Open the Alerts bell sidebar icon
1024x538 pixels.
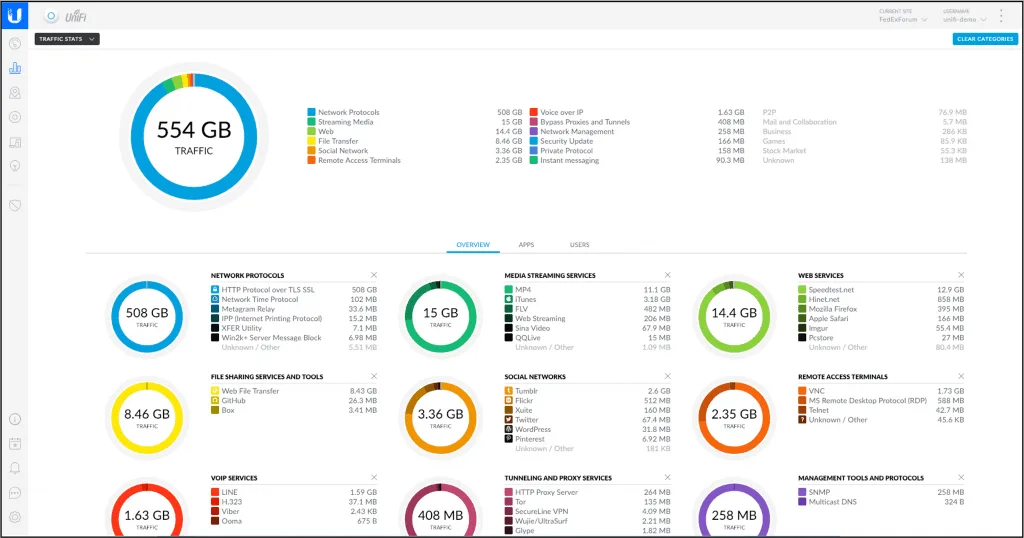click(15, 468)
